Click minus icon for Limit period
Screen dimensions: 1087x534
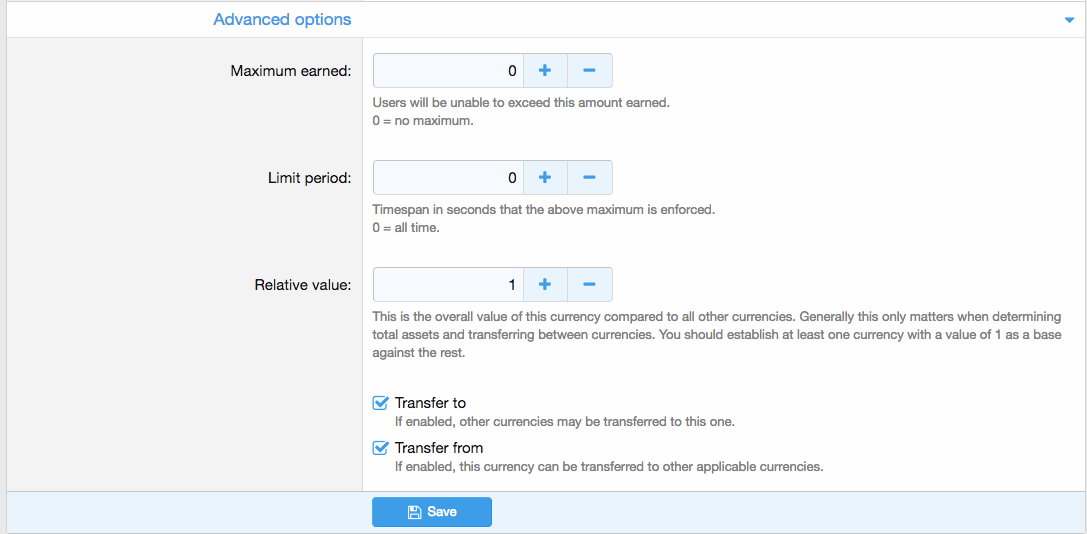coord(589,178)
